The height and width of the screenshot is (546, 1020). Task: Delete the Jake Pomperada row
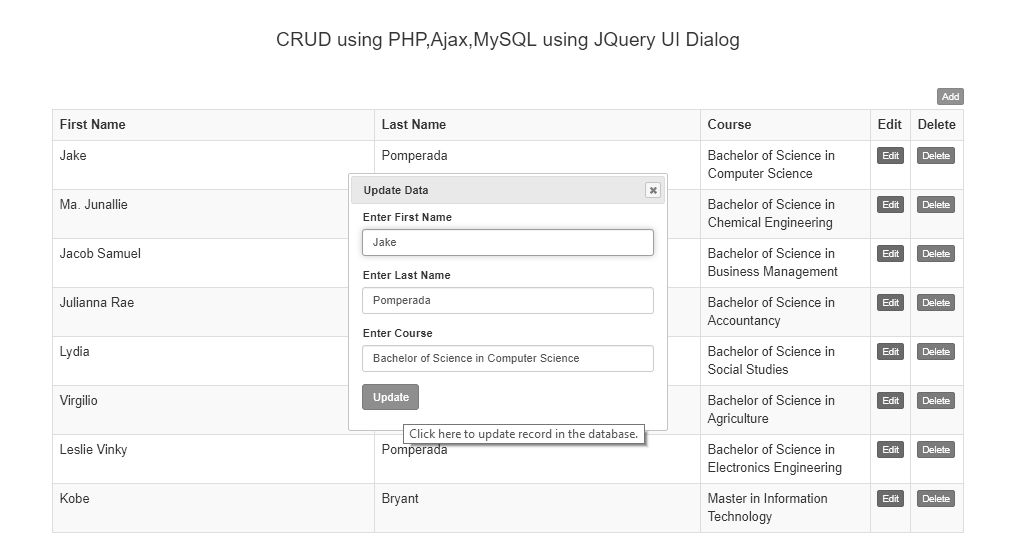pyautogui.click(x=935, y=156)
